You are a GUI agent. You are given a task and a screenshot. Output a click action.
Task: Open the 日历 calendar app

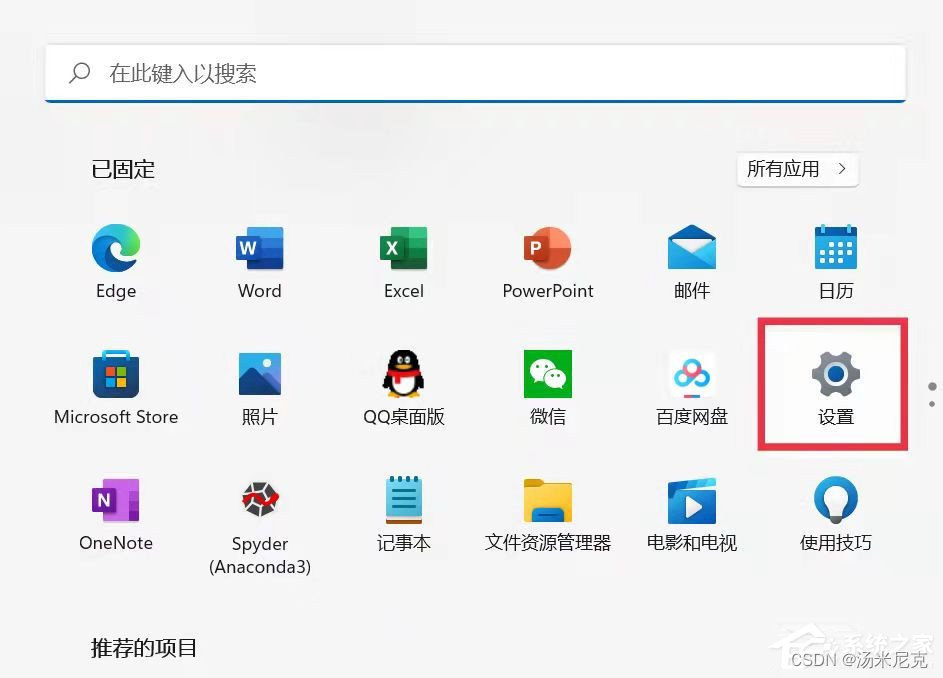point(836,247)
